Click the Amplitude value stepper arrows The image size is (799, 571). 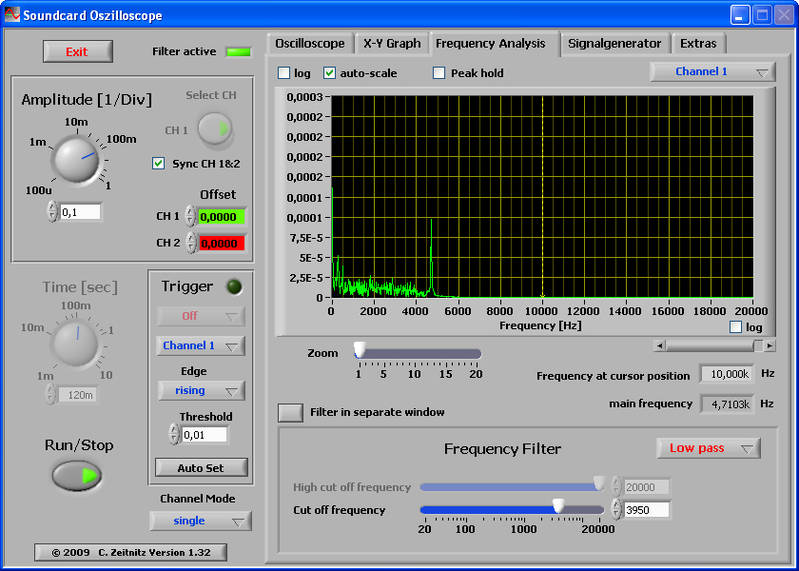tap(52, 212)
